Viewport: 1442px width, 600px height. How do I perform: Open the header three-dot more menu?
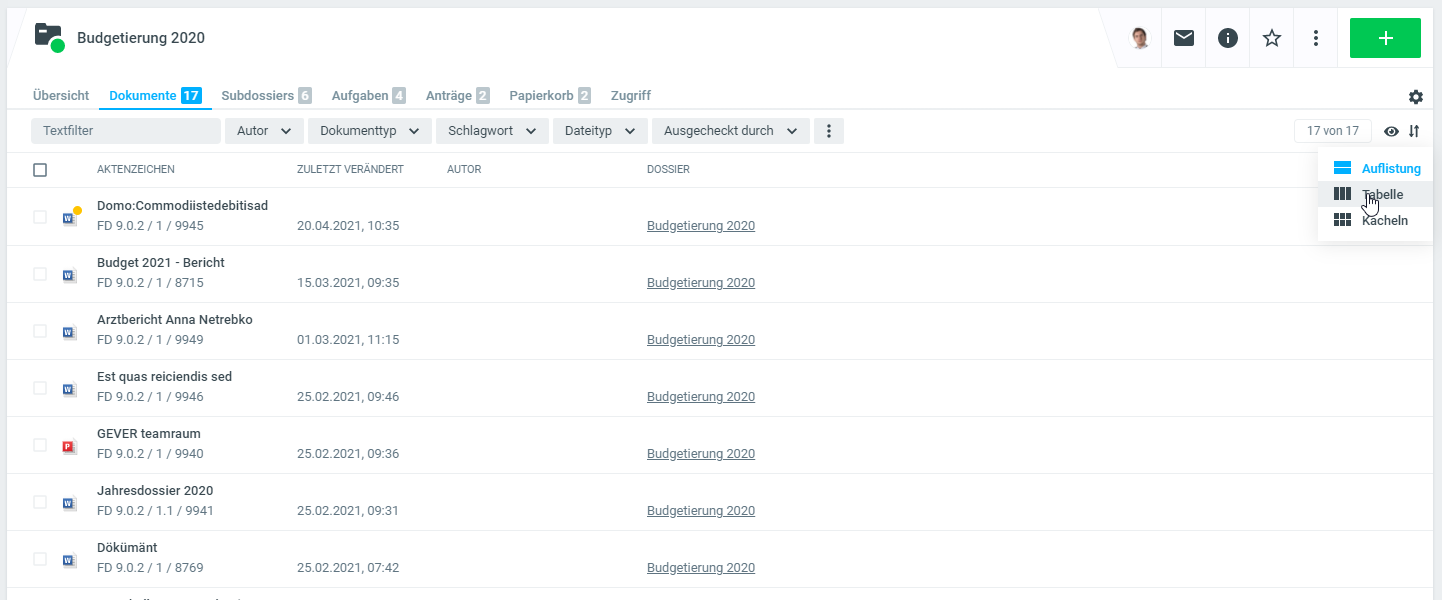coord(1316,38)
